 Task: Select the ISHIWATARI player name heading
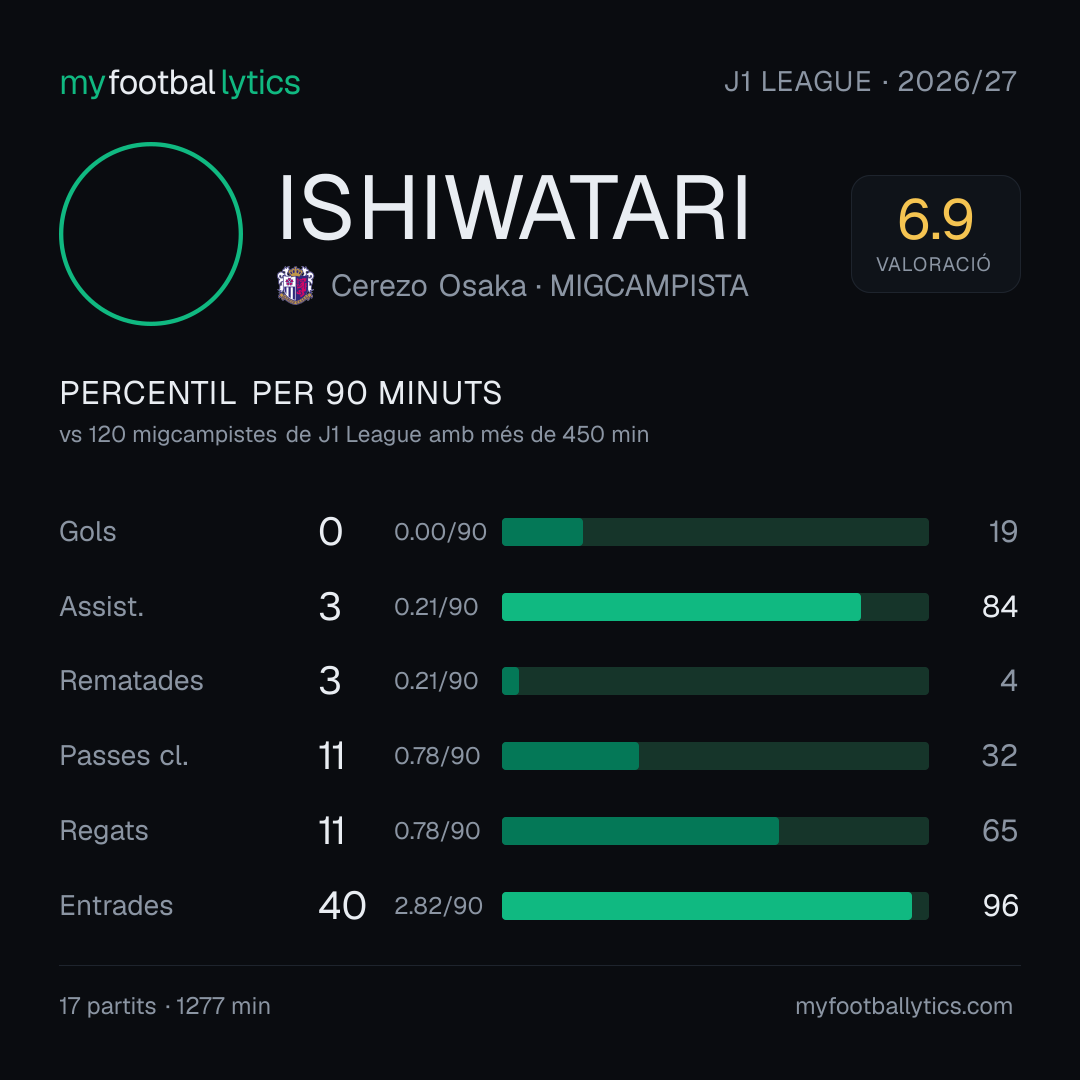[513, 208]
